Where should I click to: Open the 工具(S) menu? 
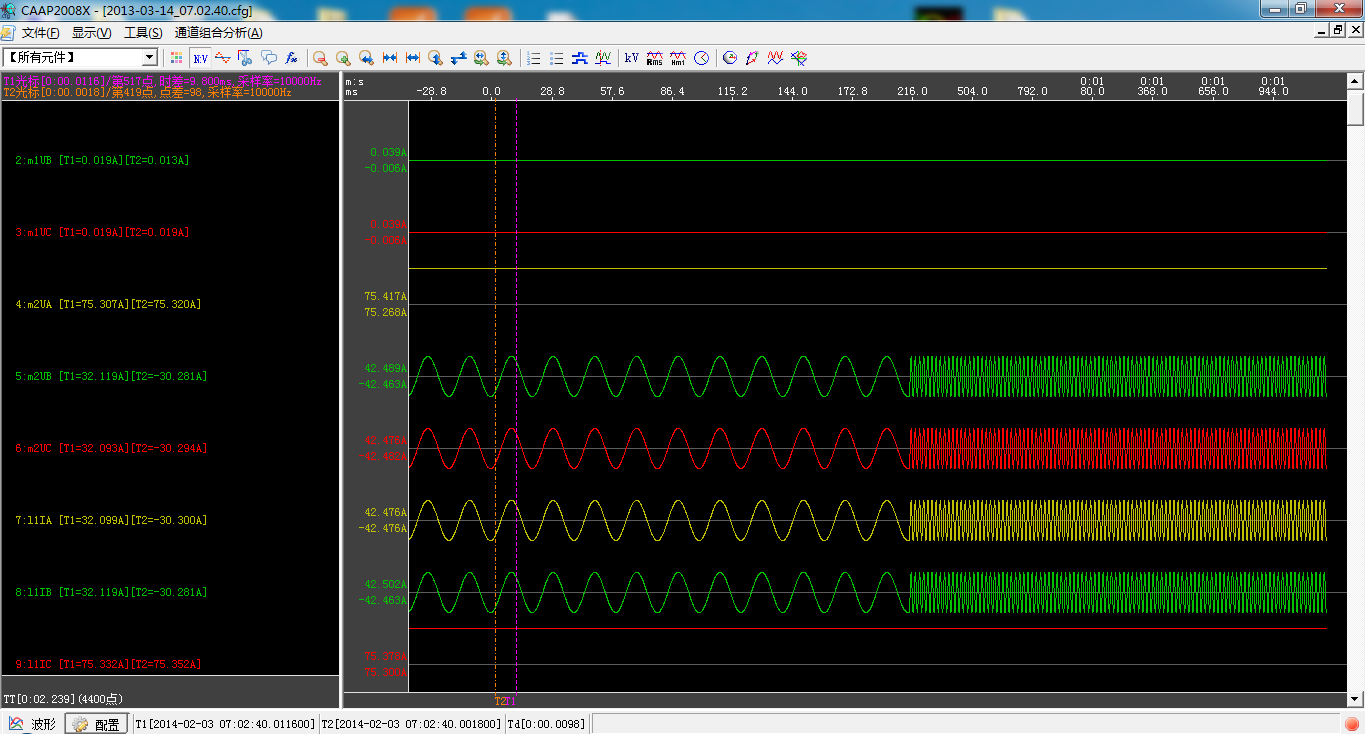pyautogui.click(x=143, y=33)
